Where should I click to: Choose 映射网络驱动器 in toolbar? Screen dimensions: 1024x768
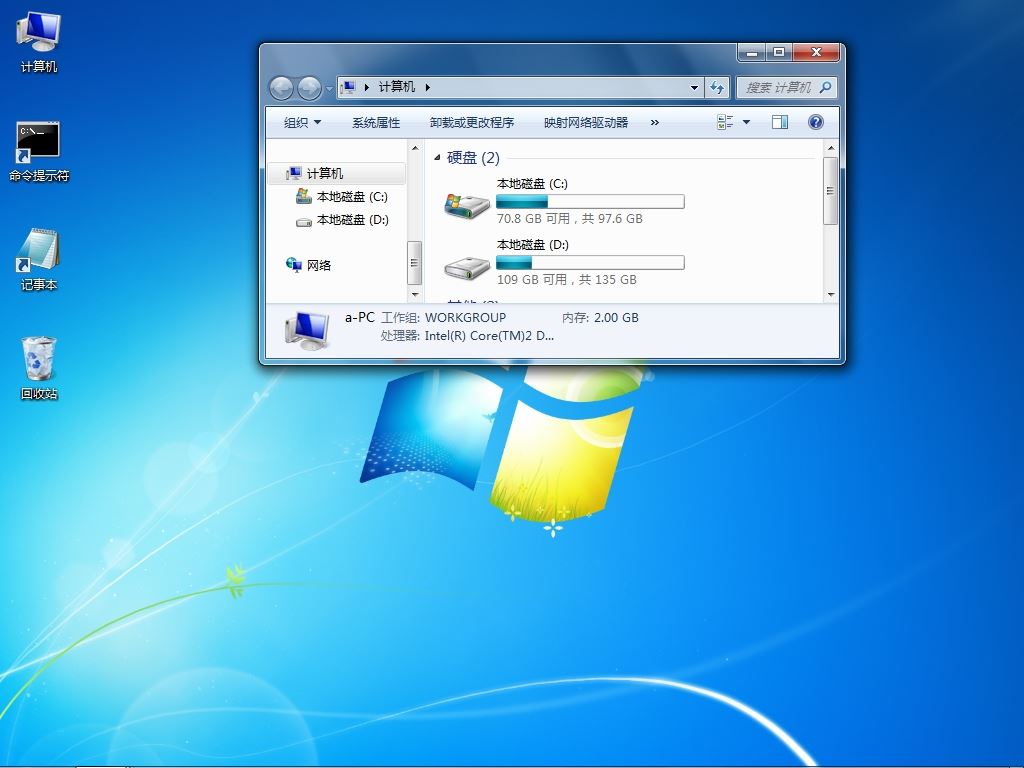point(586,122)
